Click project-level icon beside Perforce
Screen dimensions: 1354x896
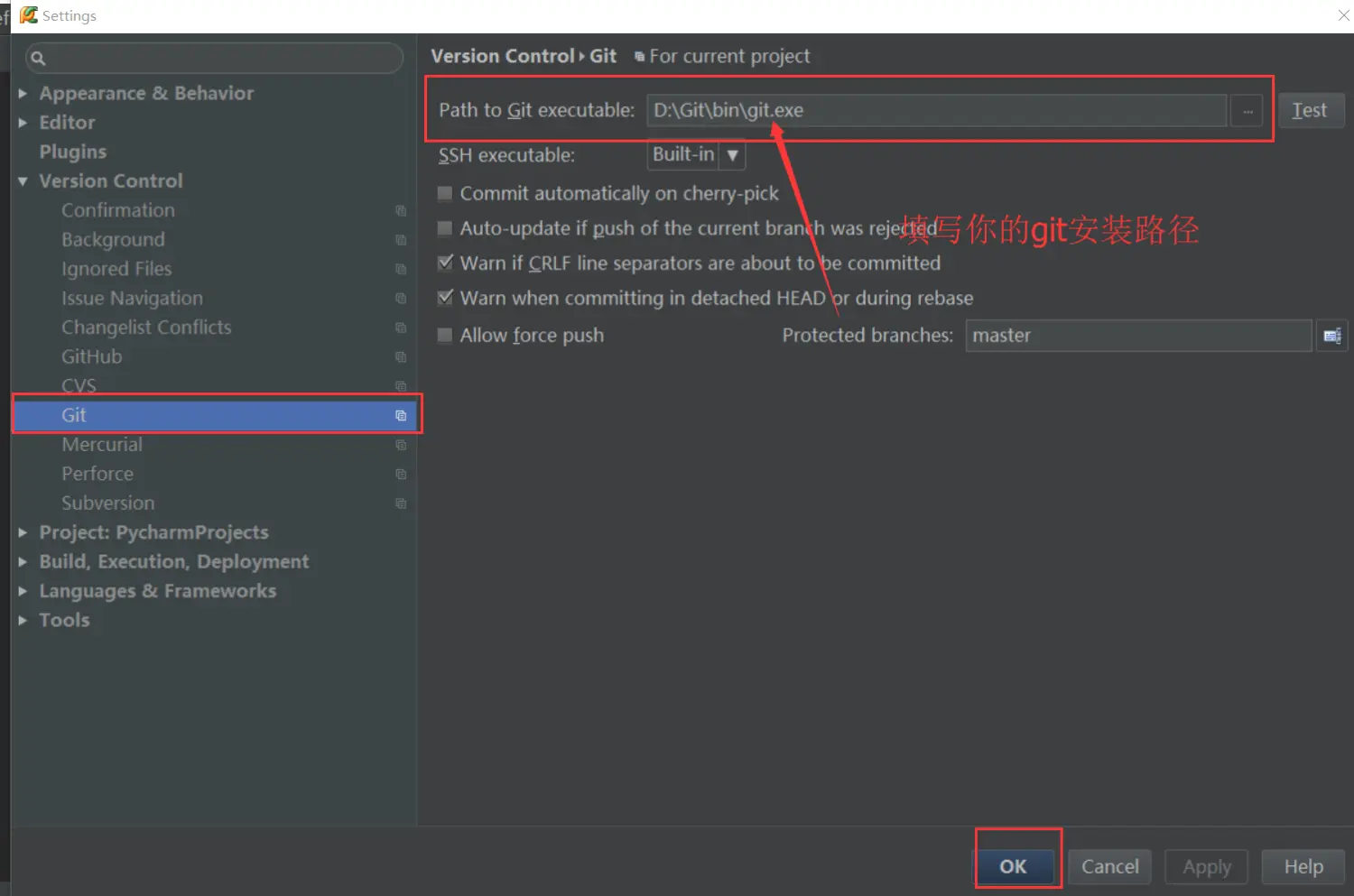[x=401, y=475]
